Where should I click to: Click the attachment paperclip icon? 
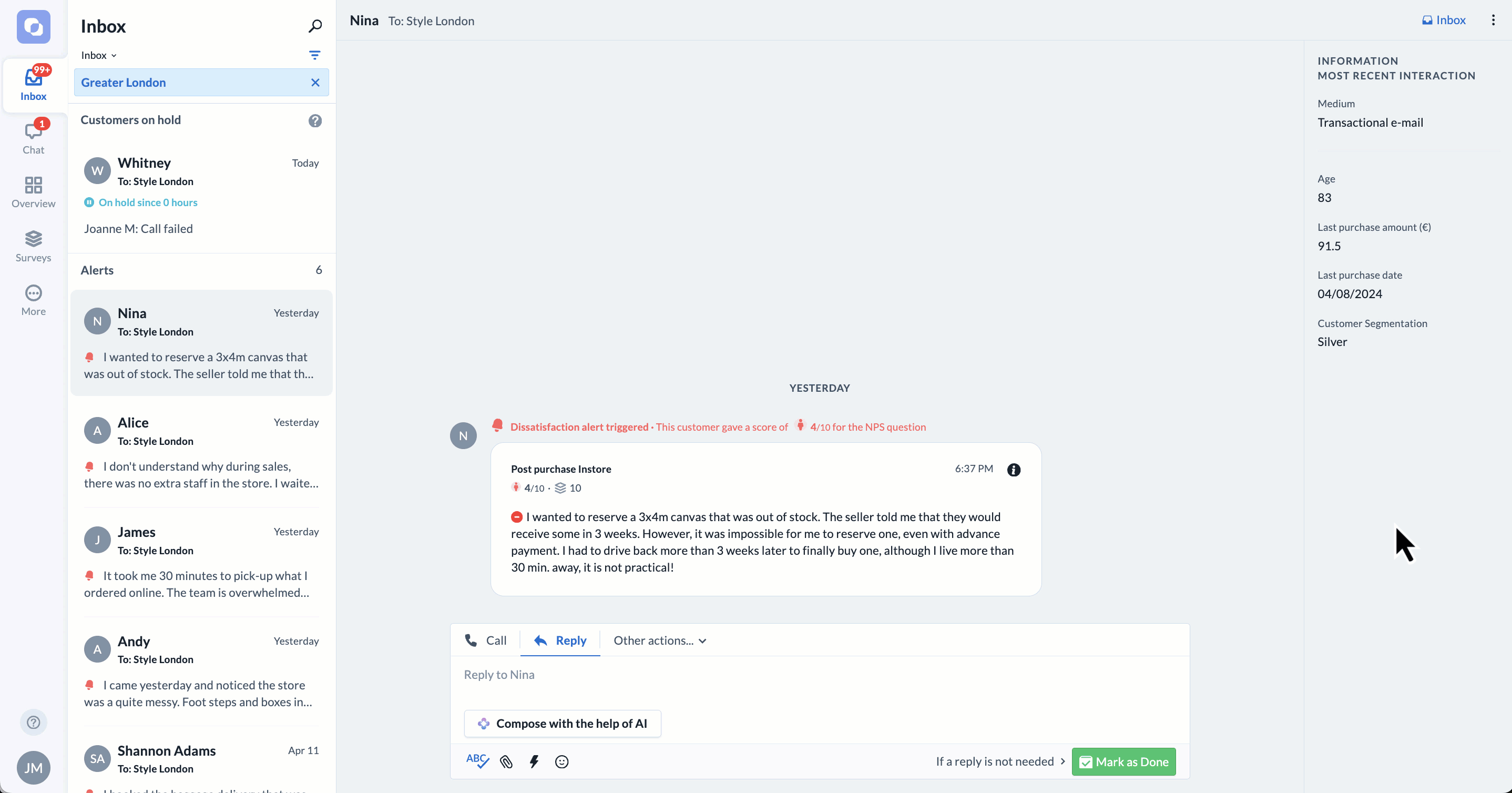pyautogui.click(x=506, y=762)
